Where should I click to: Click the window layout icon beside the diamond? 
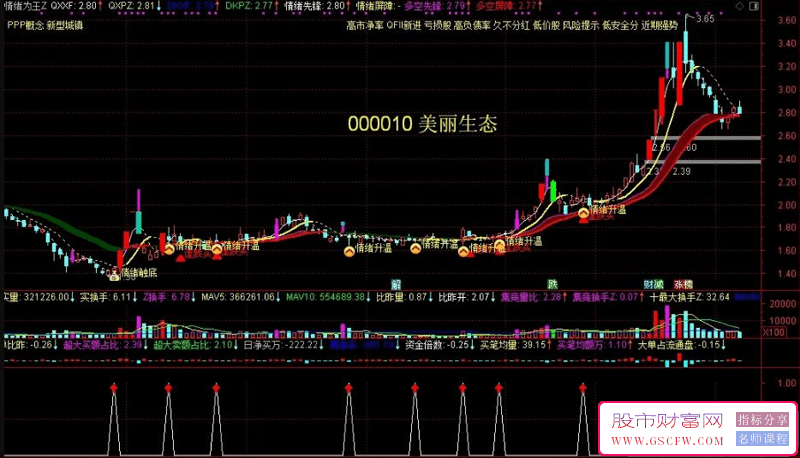(754, 6)
